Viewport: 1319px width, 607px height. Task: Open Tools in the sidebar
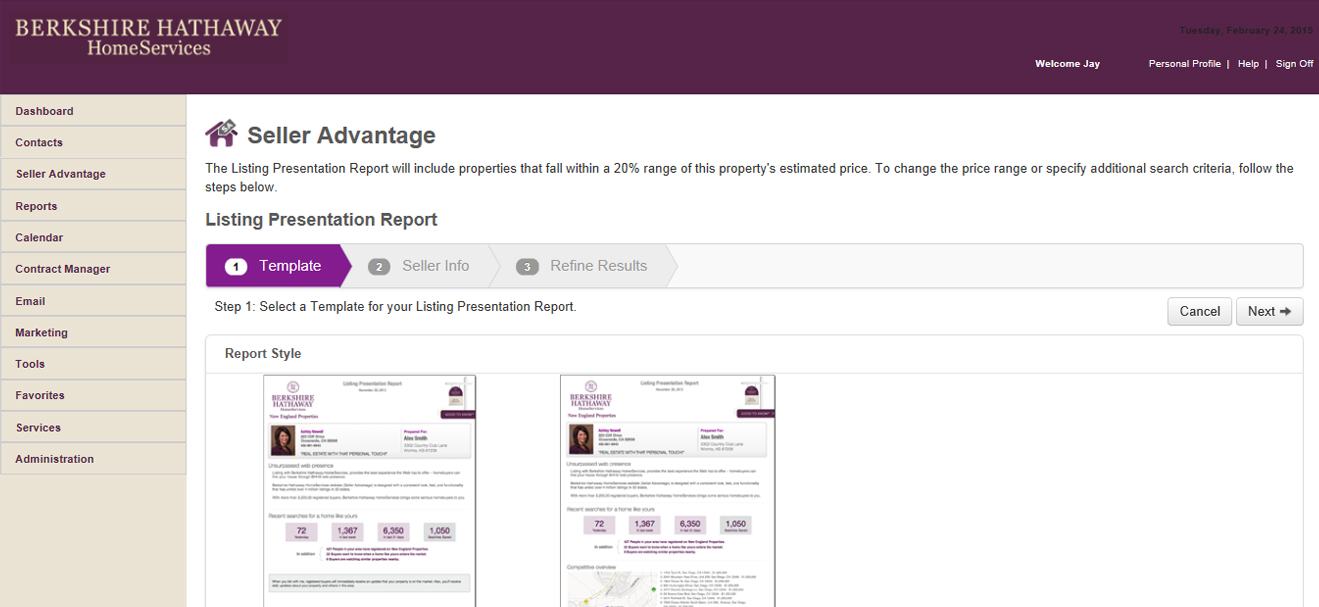pyautogui.click(x=93, y=364)
